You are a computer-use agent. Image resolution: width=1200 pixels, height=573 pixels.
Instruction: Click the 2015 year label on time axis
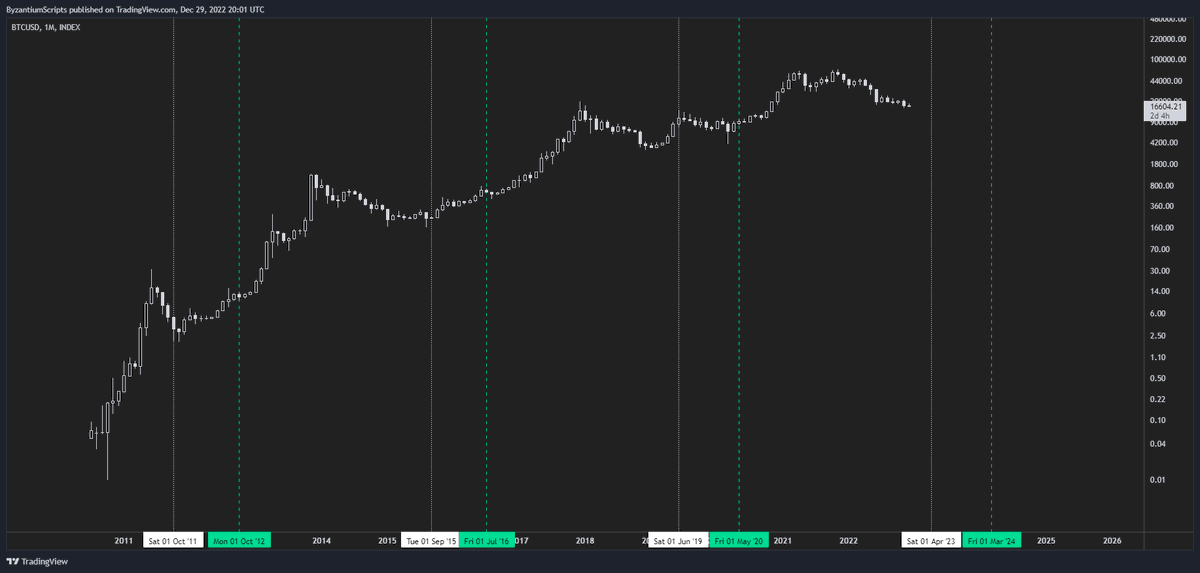387,541
